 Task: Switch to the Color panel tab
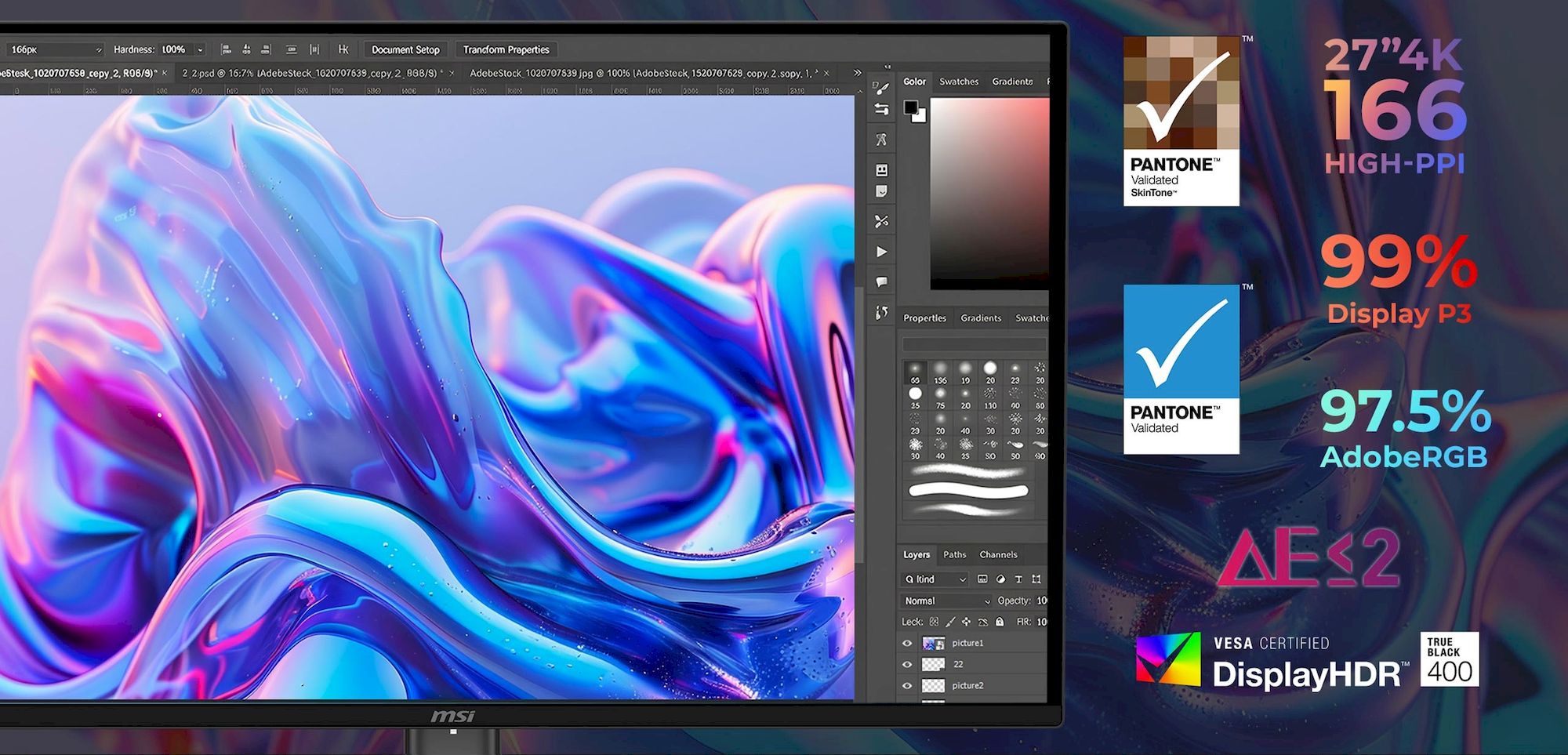914,82
